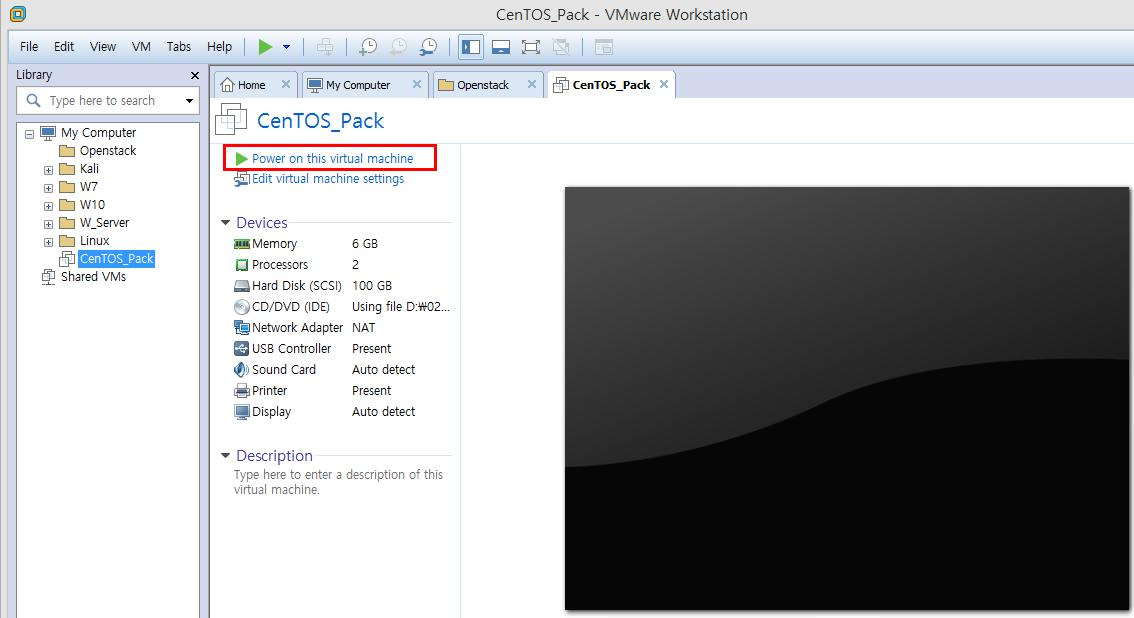Click the Hard Disk (SCSI) icon
The image size is (1134, 618).
coord(242,286)
